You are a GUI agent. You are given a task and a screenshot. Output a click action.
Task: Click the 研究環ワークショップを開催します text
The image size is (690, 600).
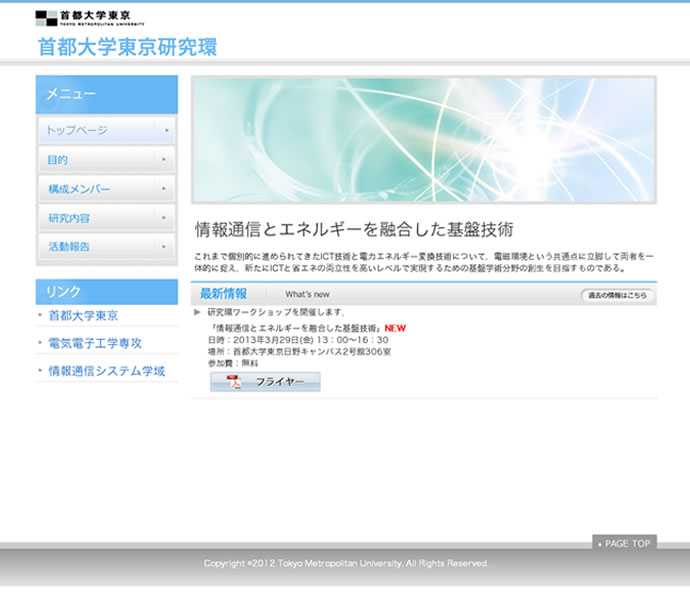pos(275,312)
